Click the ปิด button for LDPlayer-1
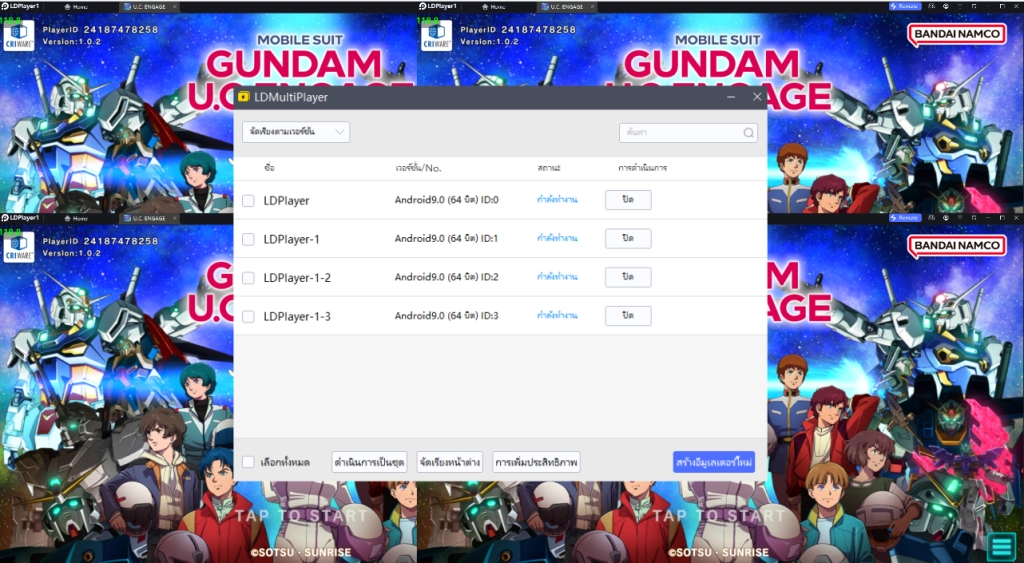This screenshot has width=1024, height=563. coord(628,238)
